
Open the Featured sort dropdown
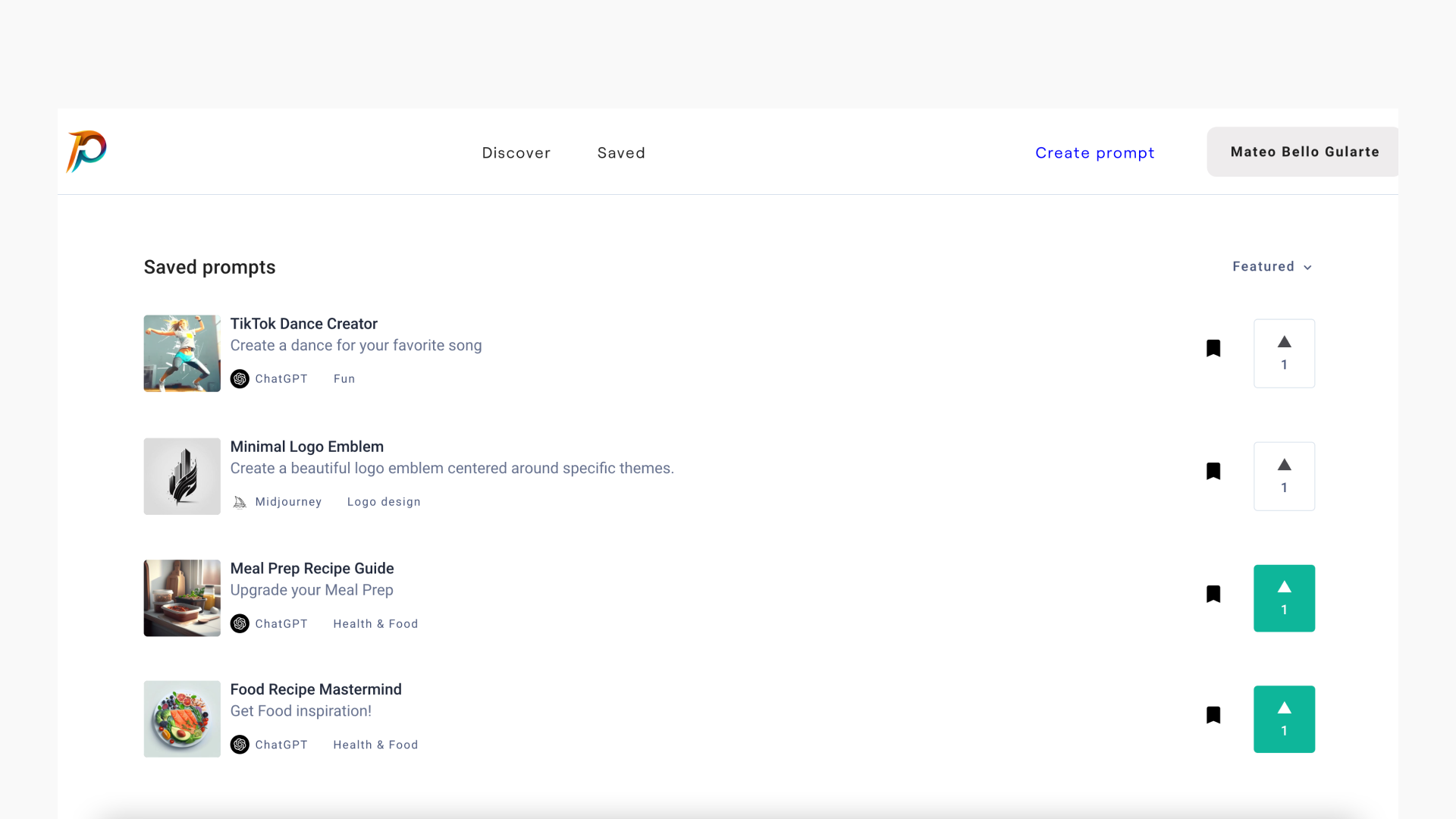1272,267
